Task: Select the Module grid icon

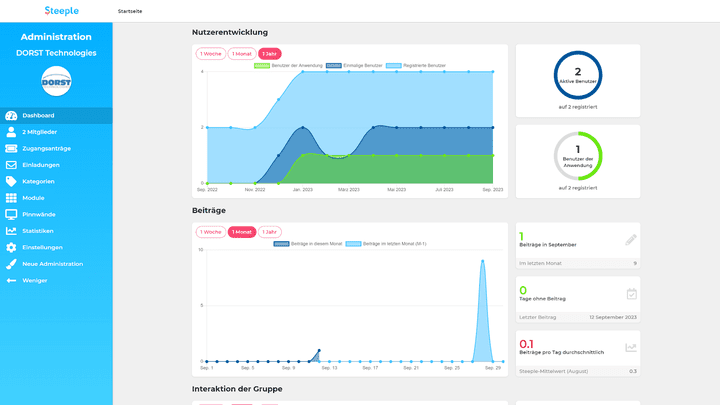Action: (x=12, y=198)
